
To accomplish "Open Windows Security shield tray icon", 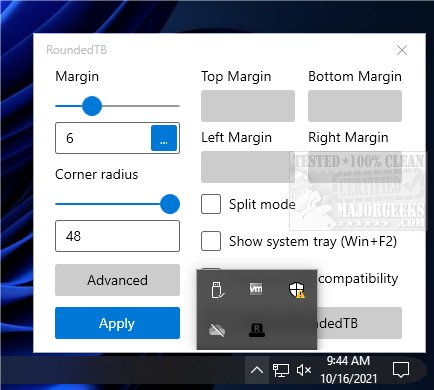I will point(296,289).
